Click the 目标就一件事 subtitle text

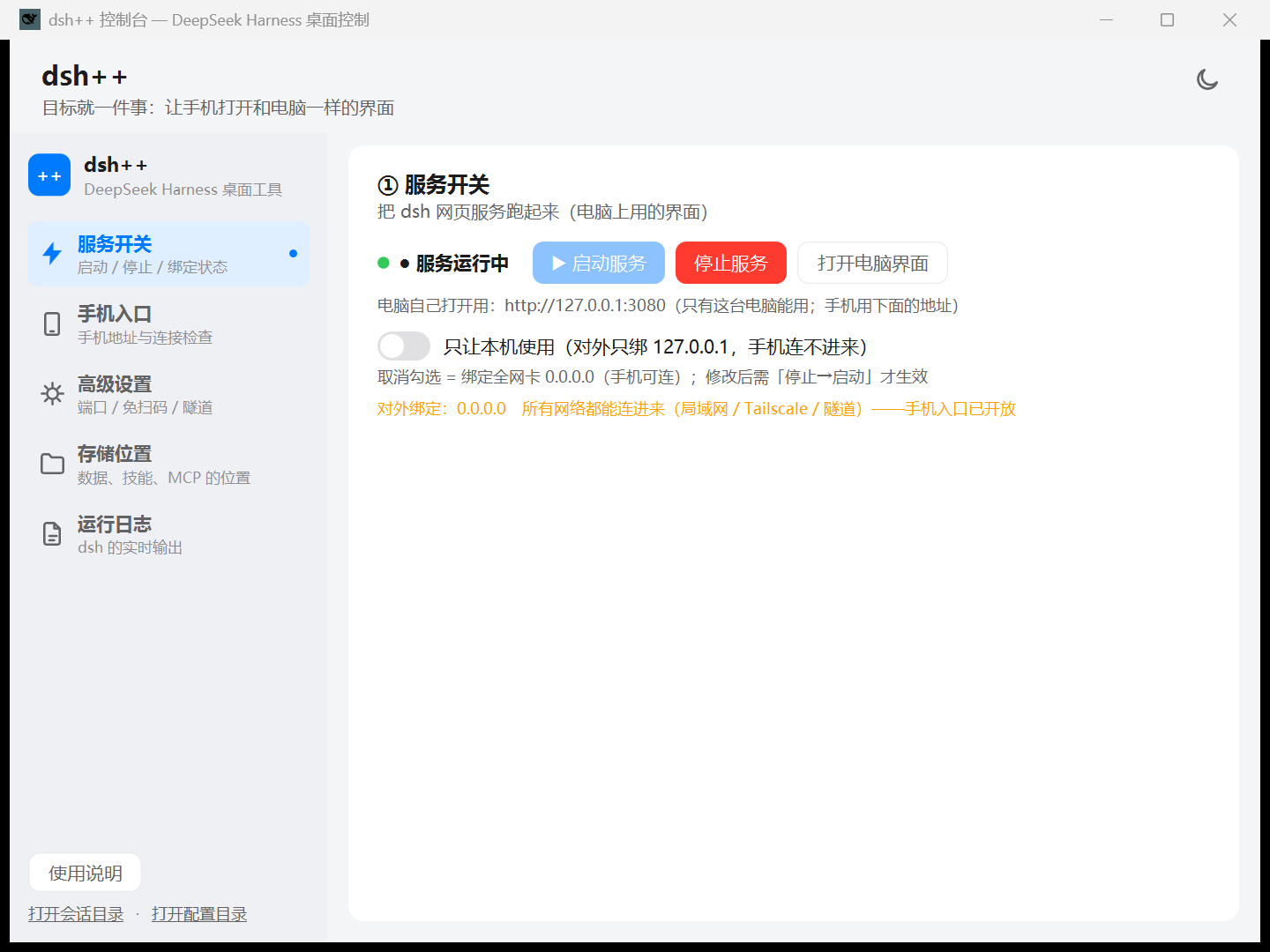pyautogui.click(x=218, y=108)
